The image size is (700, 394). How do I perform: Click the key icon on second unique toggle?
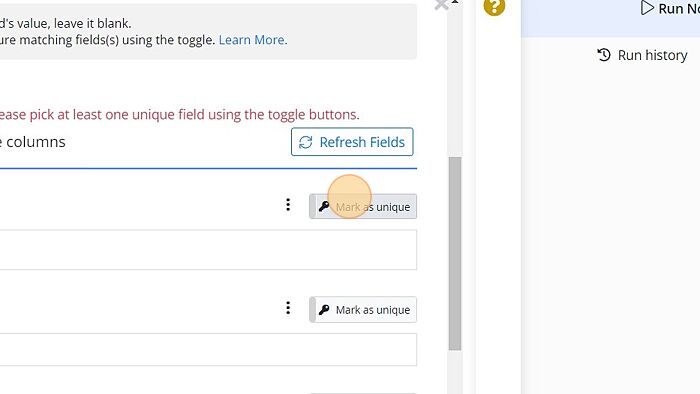(x=324, y=310)
